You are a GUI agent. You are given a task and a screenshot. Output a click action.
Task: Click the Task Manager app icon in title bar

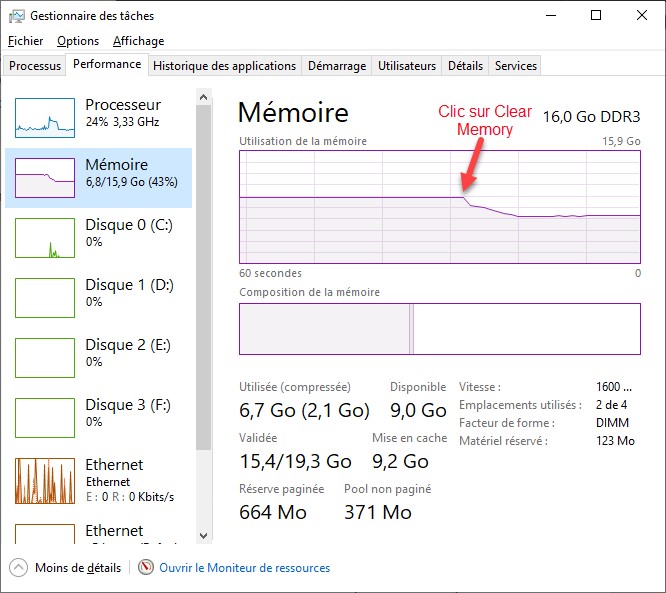coord(17,16)
